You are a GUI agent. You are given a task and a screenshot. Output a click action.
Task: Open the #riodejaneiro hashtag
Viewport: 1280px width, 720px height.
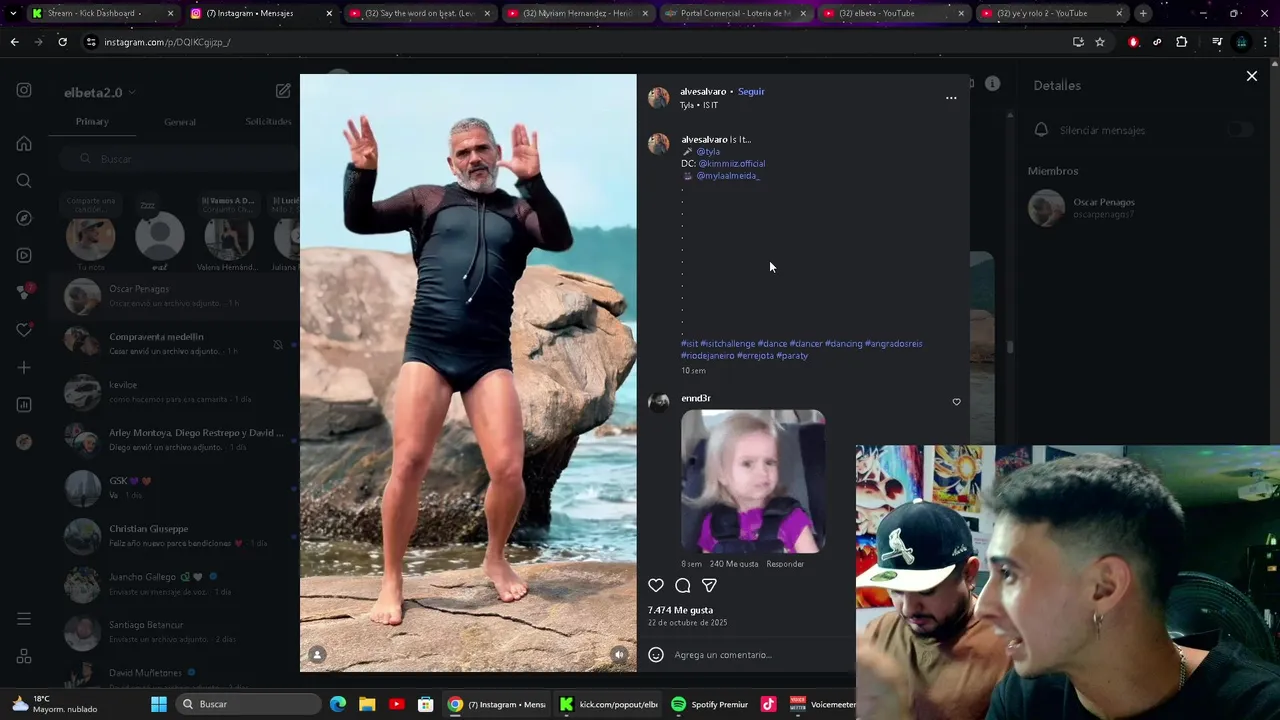pyautogui.click(x=708, y=356)
